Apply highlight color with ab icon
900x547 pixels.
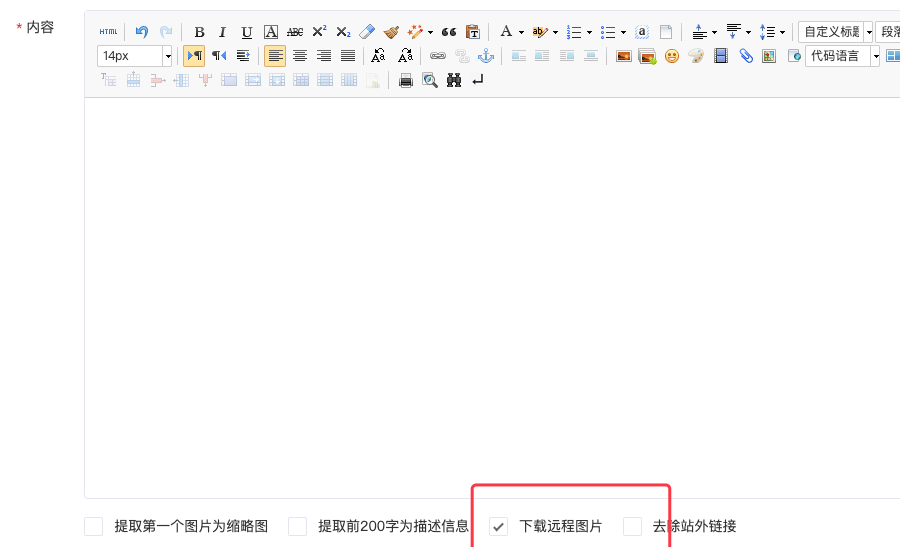coord(540,32)
